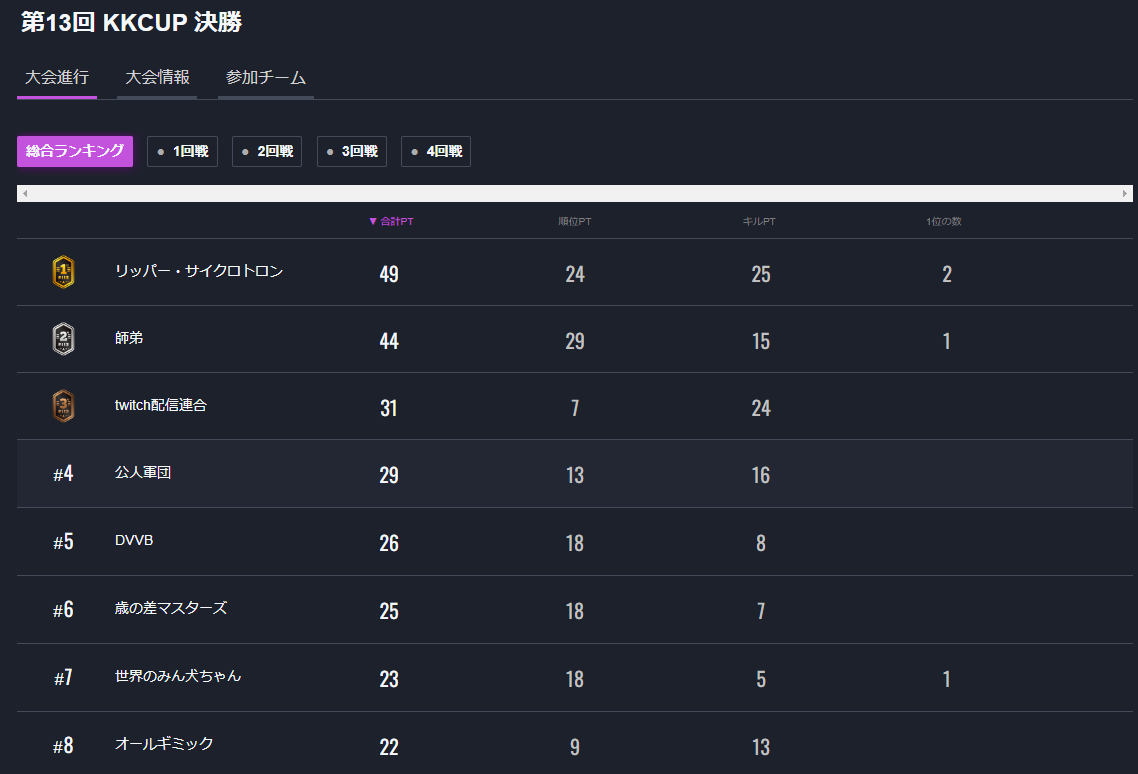The image size is (1138, 774).
Task: Click placement points 29 for 師弟
Action: (575, 341)
